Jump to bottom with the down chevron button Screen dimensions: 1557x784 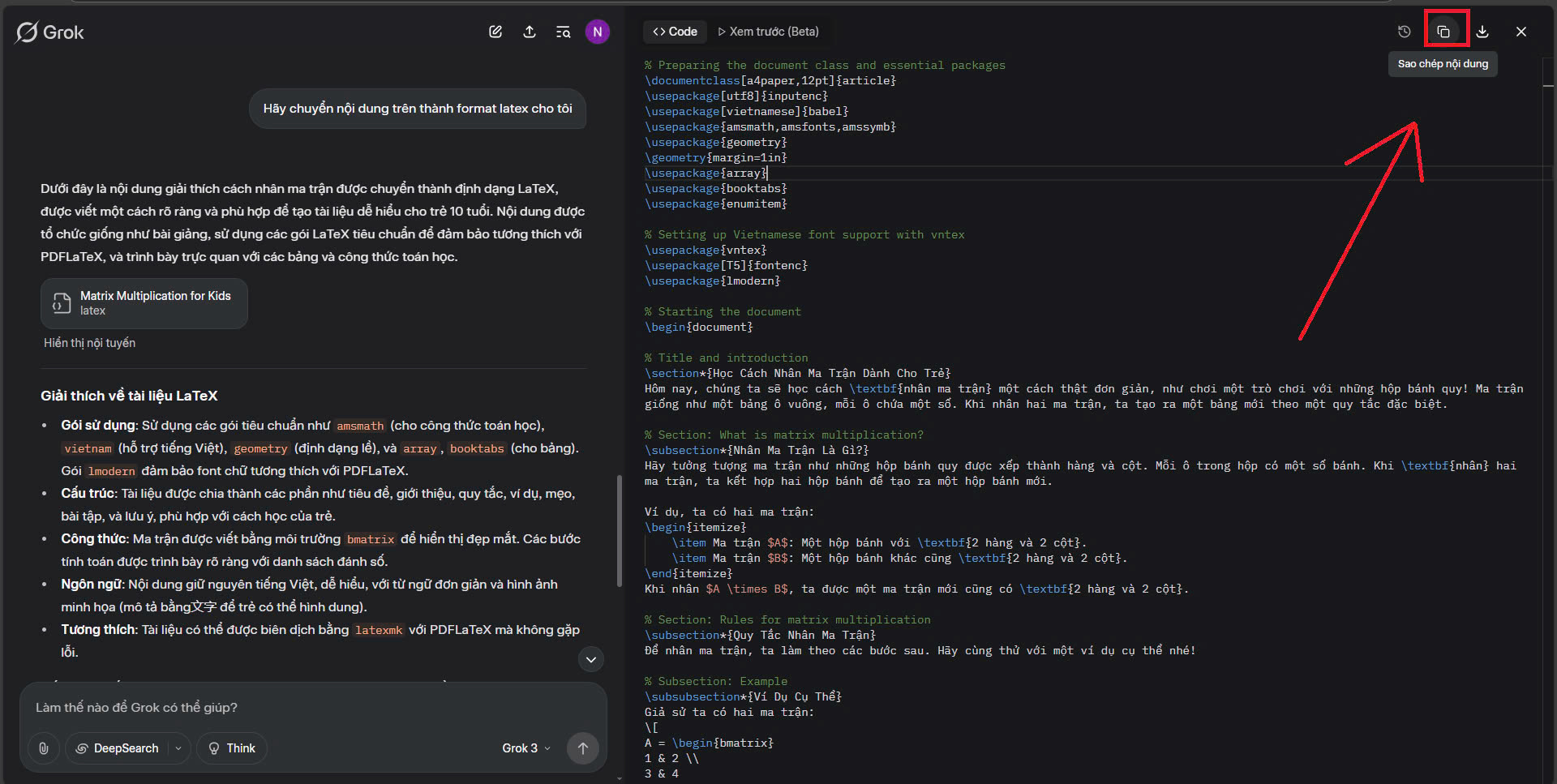coord(591,659)
